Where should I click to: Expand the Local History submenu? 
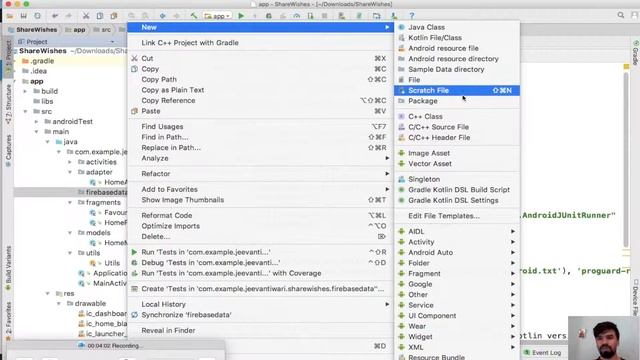(260, 304)
